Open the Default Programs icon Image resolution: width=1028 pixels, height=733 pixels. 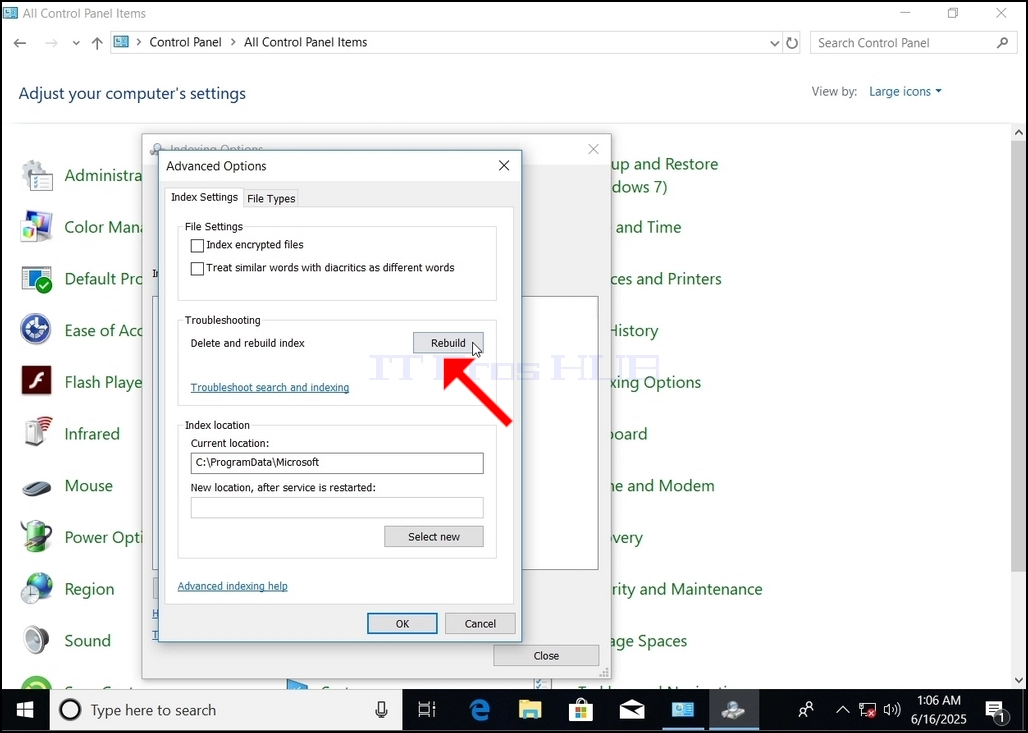[x=37, y=279]
